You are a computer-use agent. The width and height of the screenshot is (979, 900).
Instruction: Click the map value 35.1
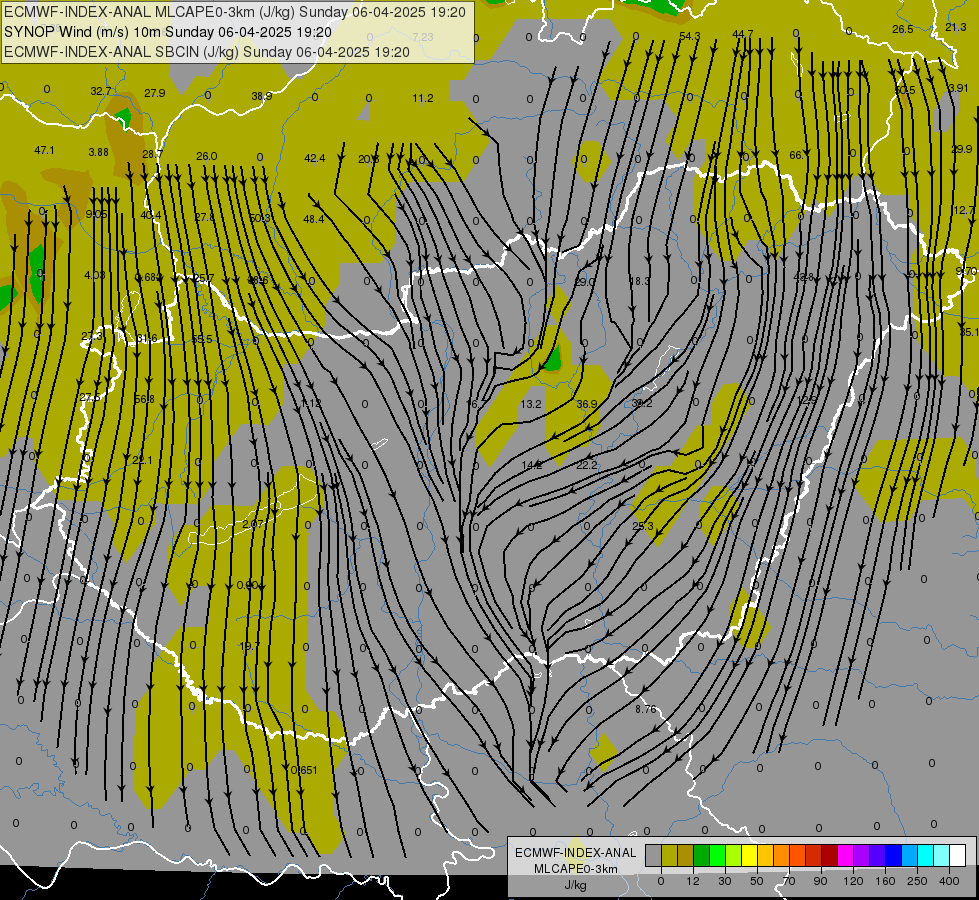[x=969, y=332]
